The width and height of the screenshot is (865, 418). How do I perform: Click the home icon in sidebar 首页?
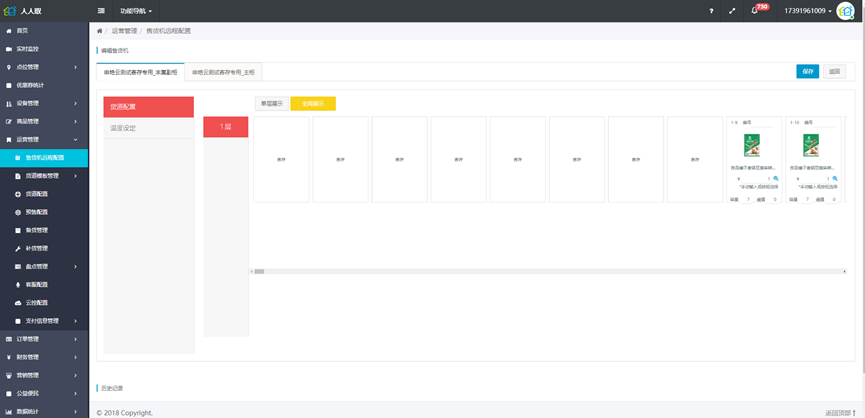coord(8,31)
